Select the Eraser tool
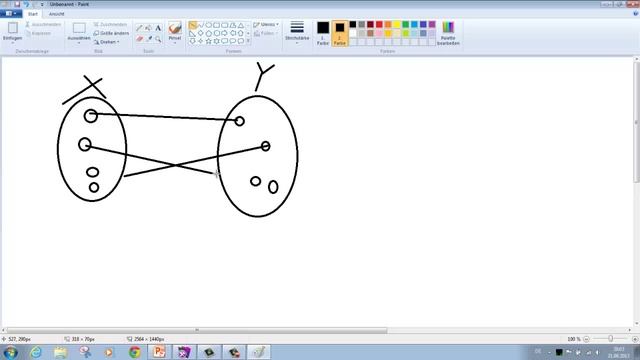 click(x=140, y=39)
